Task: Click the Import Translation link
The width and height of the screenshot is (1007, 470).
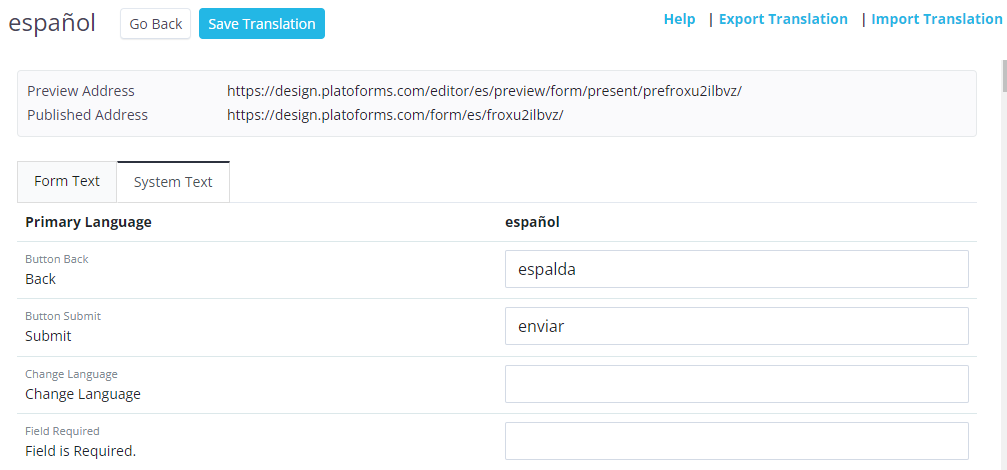Action: [936, 19]
